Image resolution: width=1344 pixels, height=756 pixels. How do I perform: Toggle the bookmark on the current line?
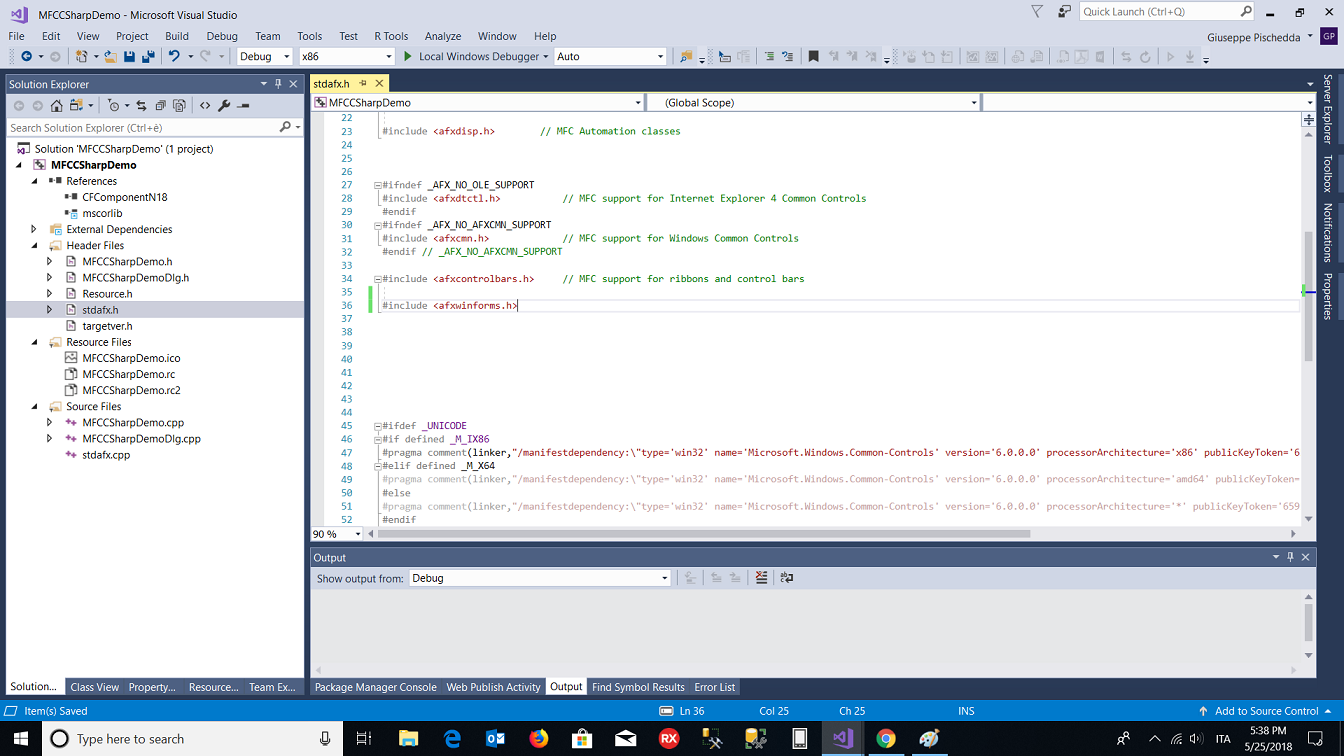(813, 57)
